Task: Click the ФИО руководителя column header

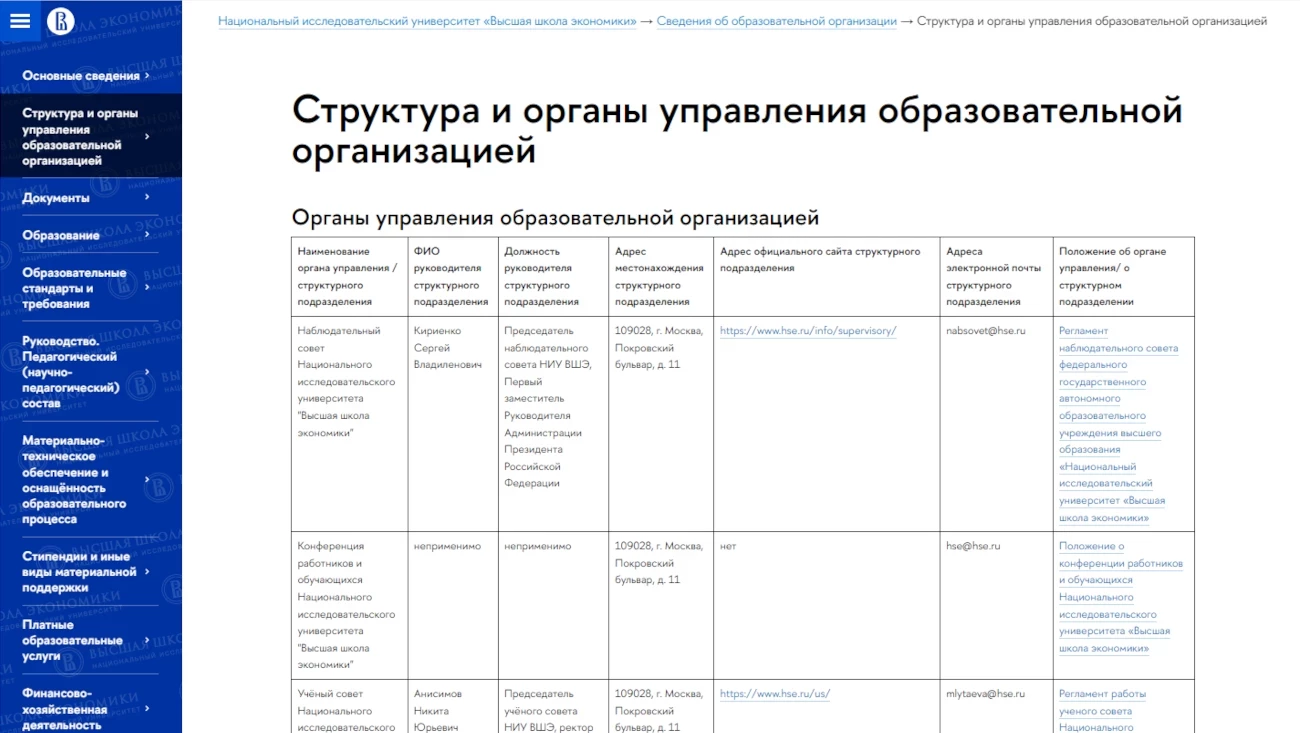Action: pyautogui.click(x=451, y=277)
